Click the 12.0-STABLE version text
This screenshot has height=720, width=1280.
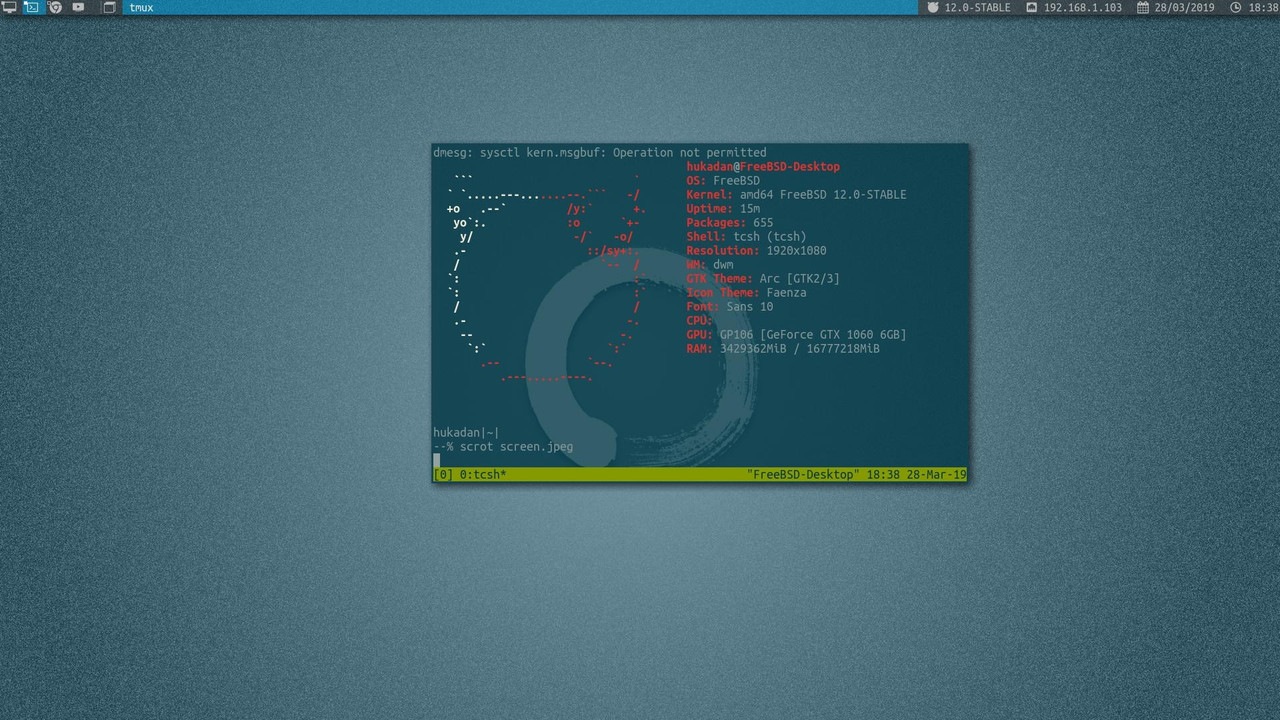click(977, 7)
